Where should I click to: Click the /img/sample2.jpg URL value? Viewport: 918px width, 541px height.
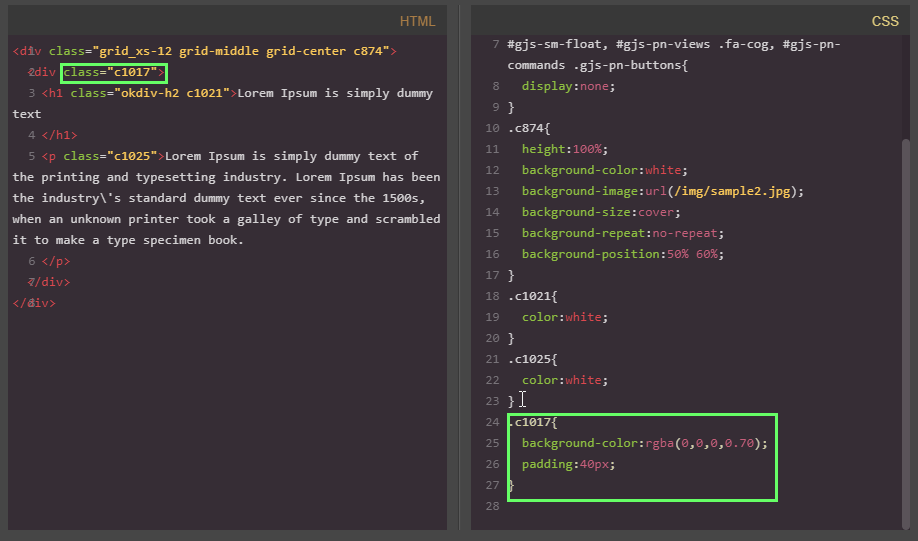732,191
